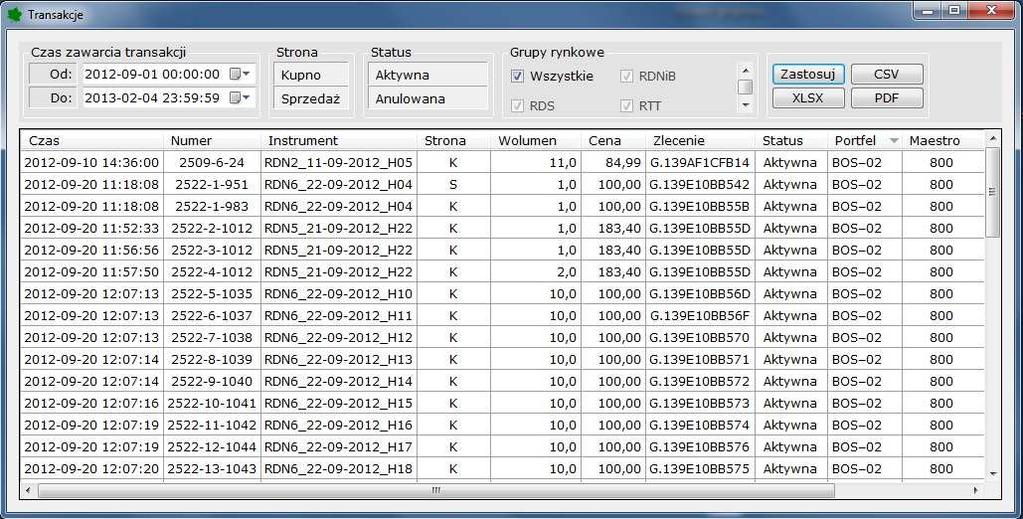The height and width of the screenshot is (519, 1023).
Task: Select Aktywna in the Status filter
Action: pos(428,75)
